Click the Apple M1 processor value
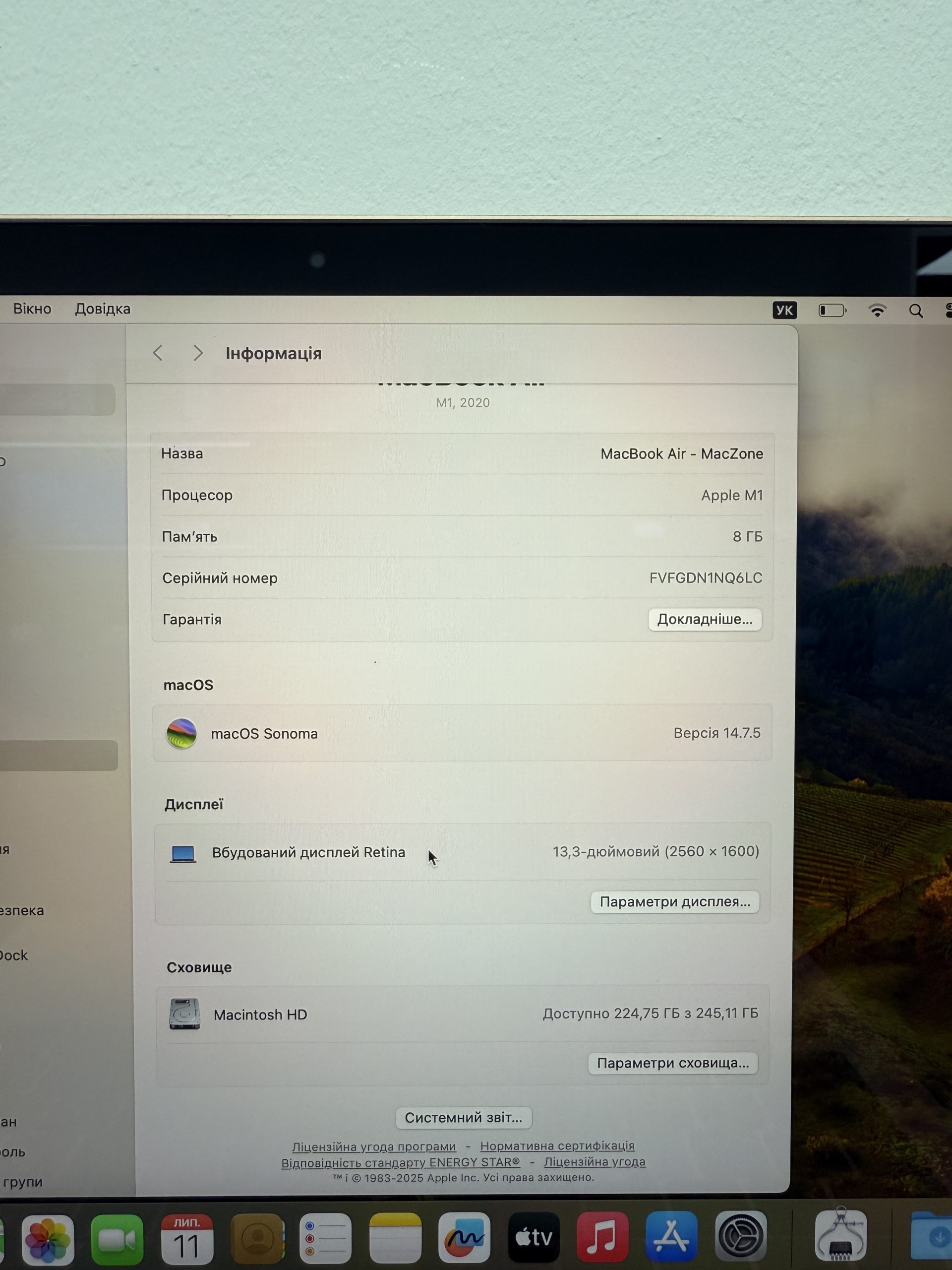The width and height of the screenshot is (952, 1270). tap(732, 496)
